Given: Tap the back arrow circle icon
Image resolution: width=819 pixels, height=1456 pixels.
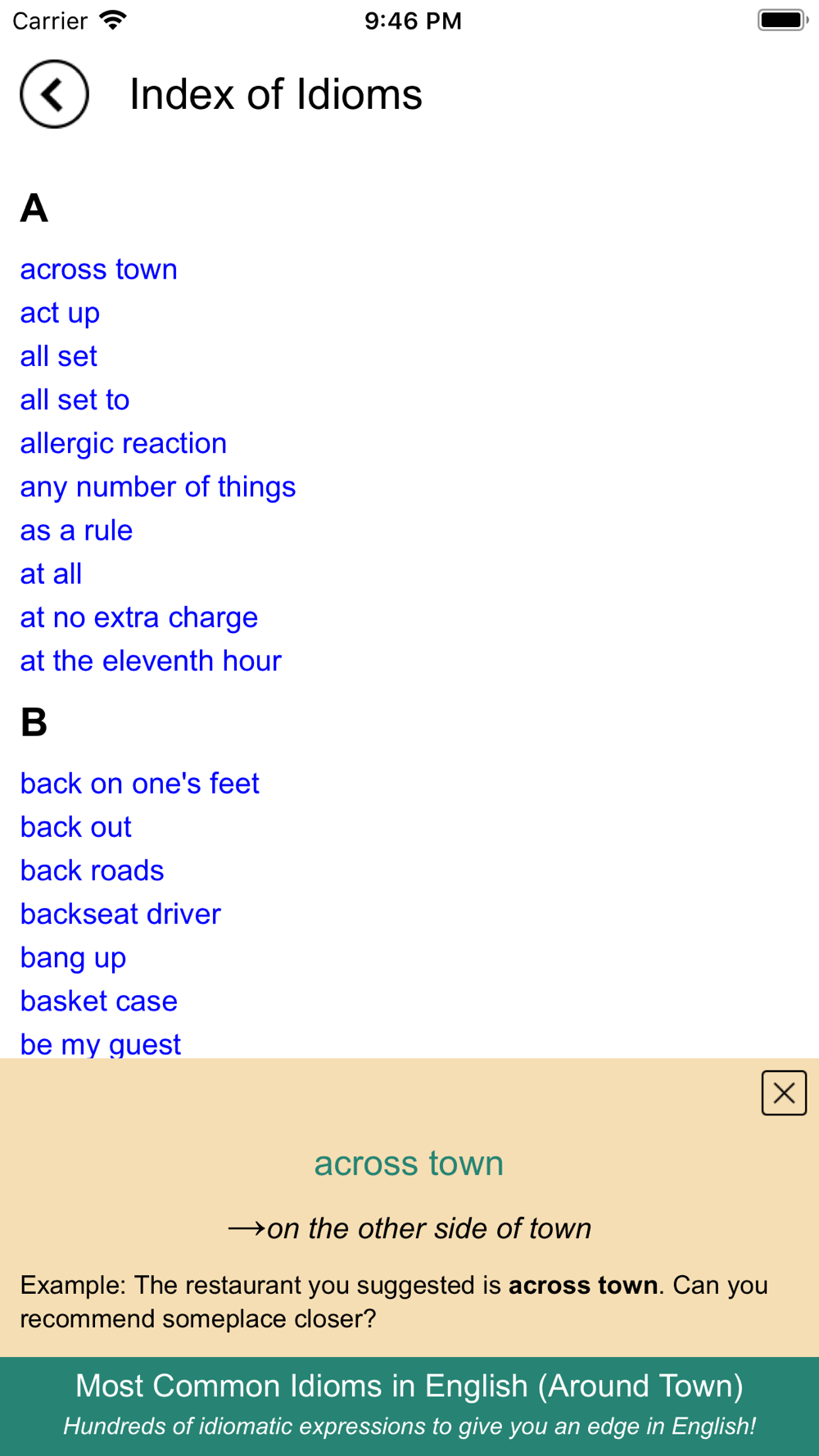Looking at the screenshot, I should click(54, 94).
